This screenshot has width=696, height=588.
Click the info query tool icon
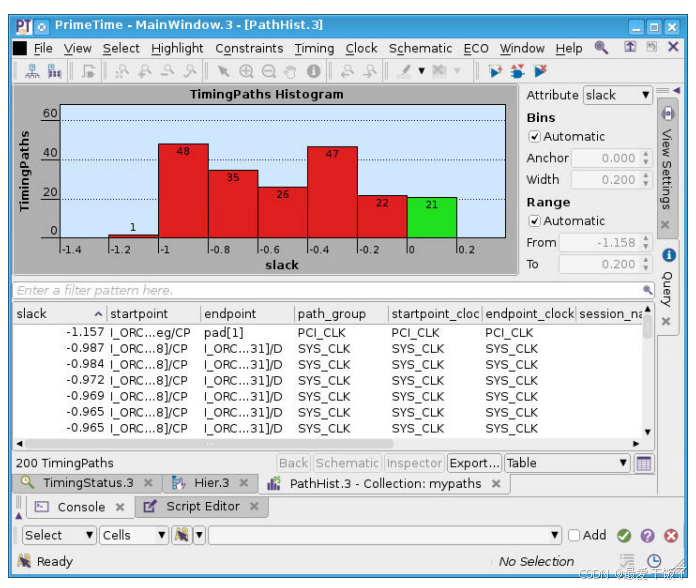313,71
